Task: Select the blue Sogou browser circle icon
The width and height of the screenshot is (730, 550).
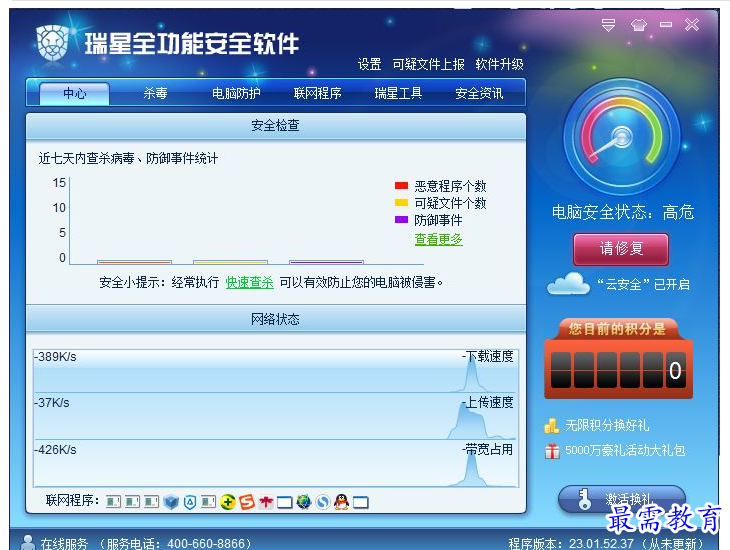Action: (x=323, y=502)
